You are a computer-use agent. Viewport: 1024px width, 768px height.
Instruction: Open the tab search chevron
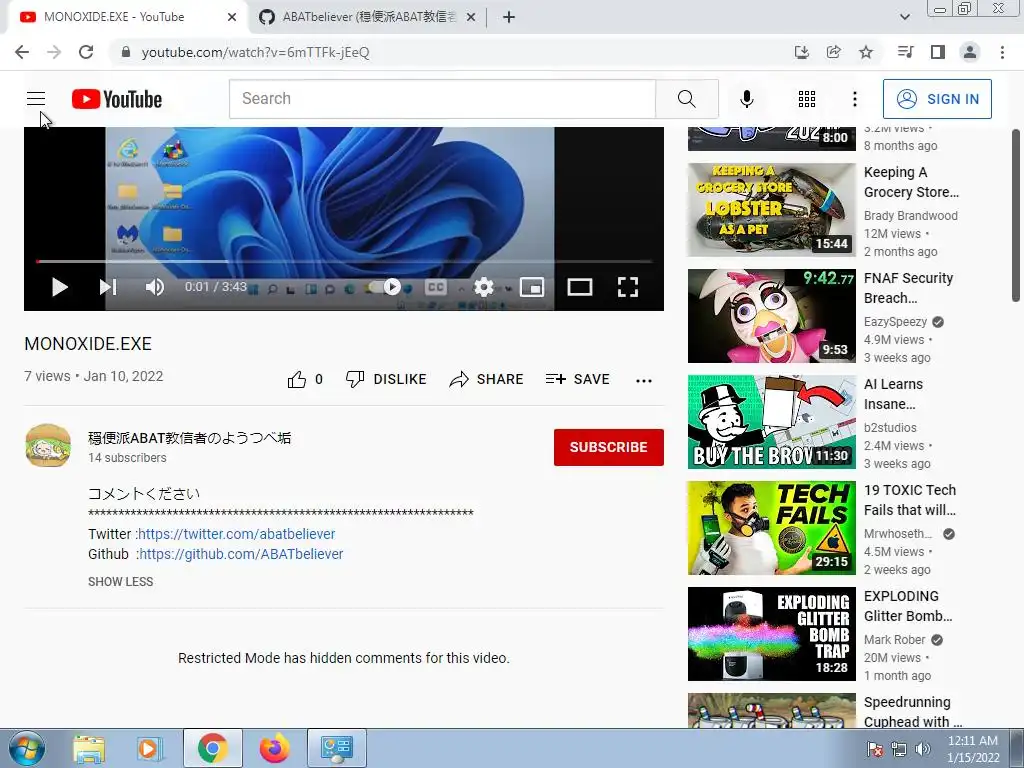904,17
